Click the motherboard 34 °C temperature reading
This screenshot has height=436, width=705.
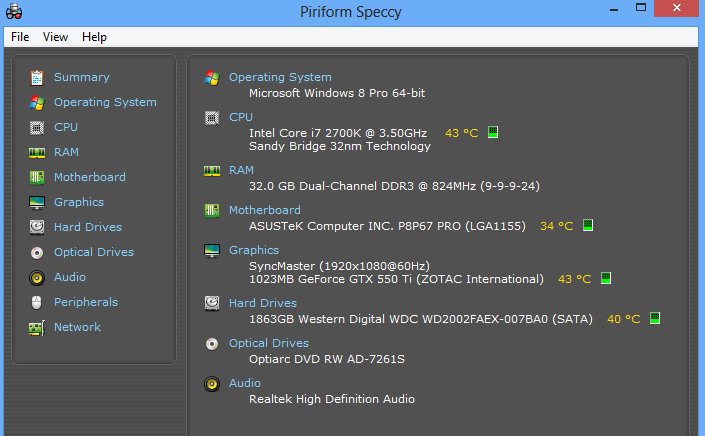557,226
